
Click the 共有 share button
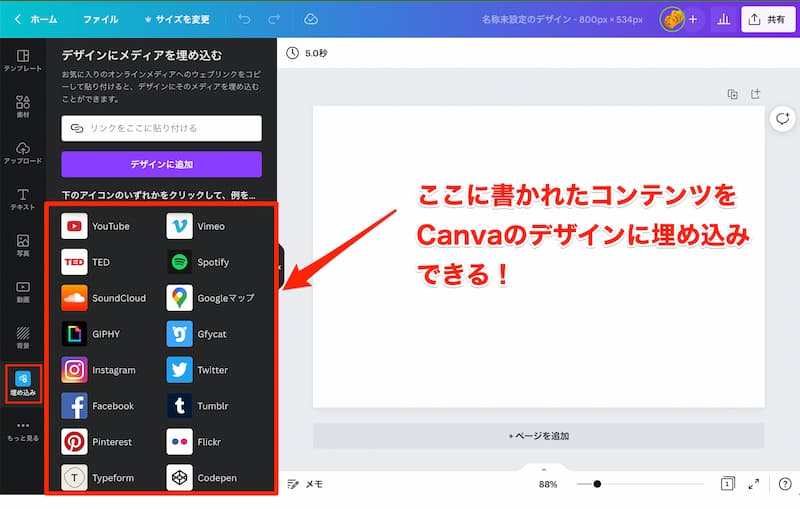[x=768, y=19]
